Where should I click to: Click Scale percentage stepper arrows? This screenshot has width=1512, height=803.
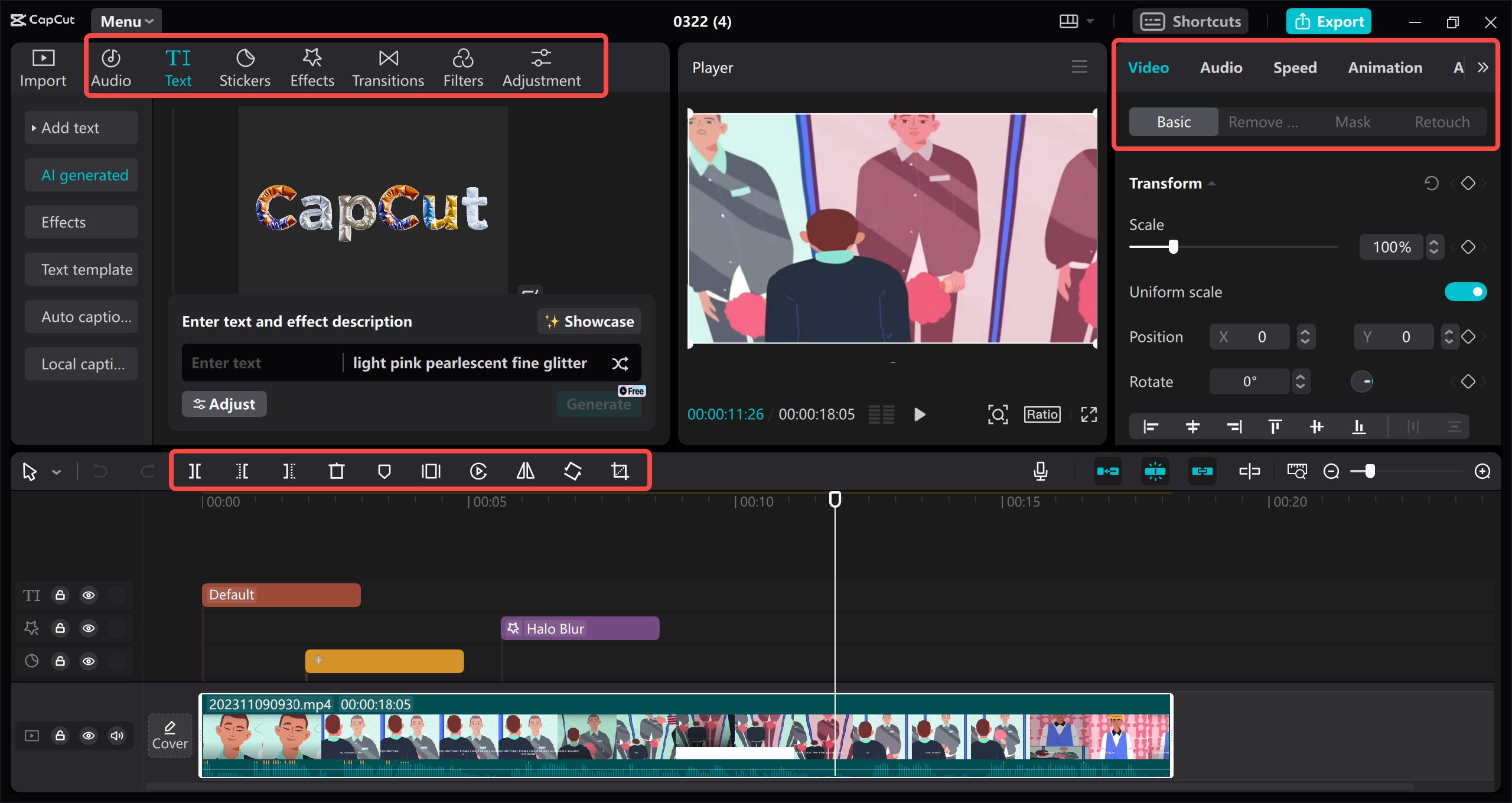[1434, 247]
